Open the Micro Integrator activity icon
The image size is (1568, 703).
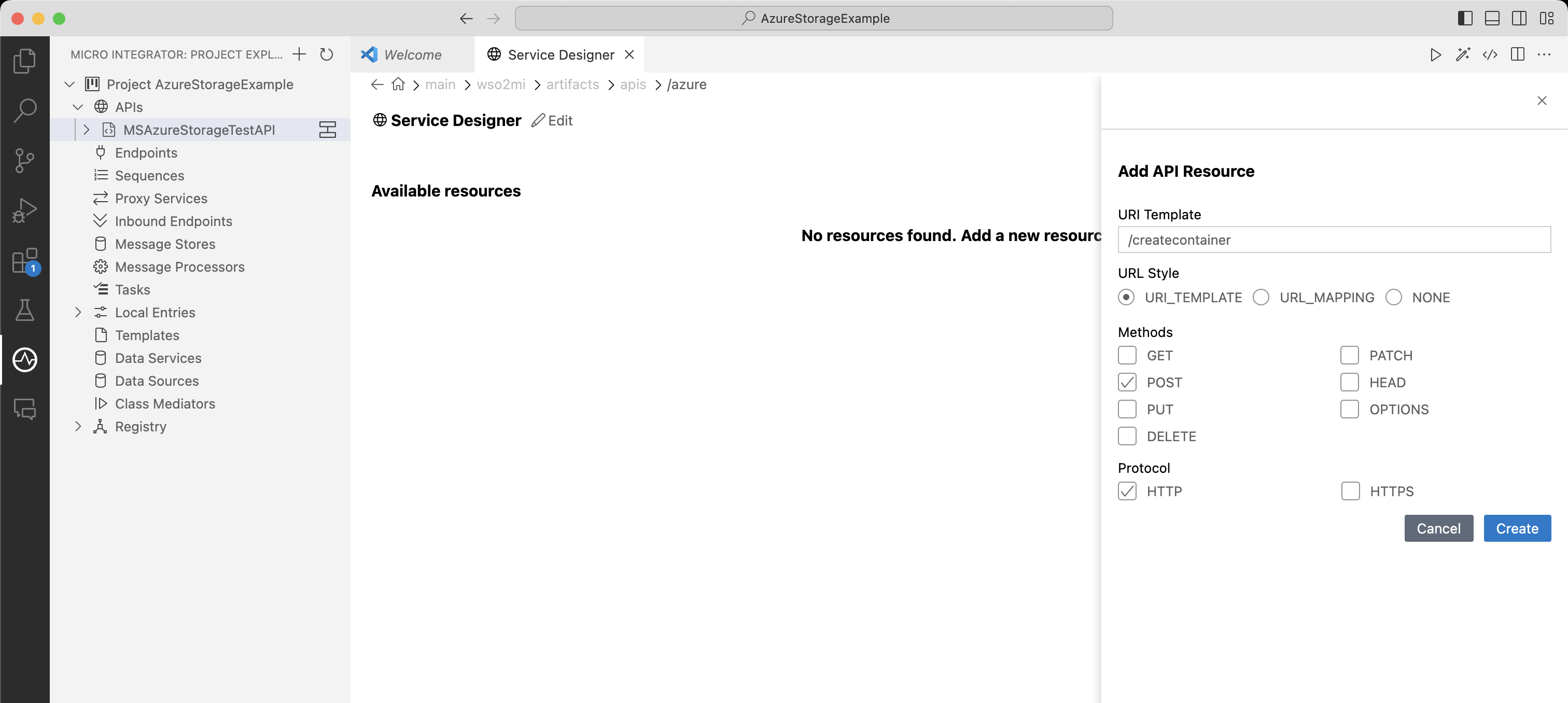tap(24, 360)
